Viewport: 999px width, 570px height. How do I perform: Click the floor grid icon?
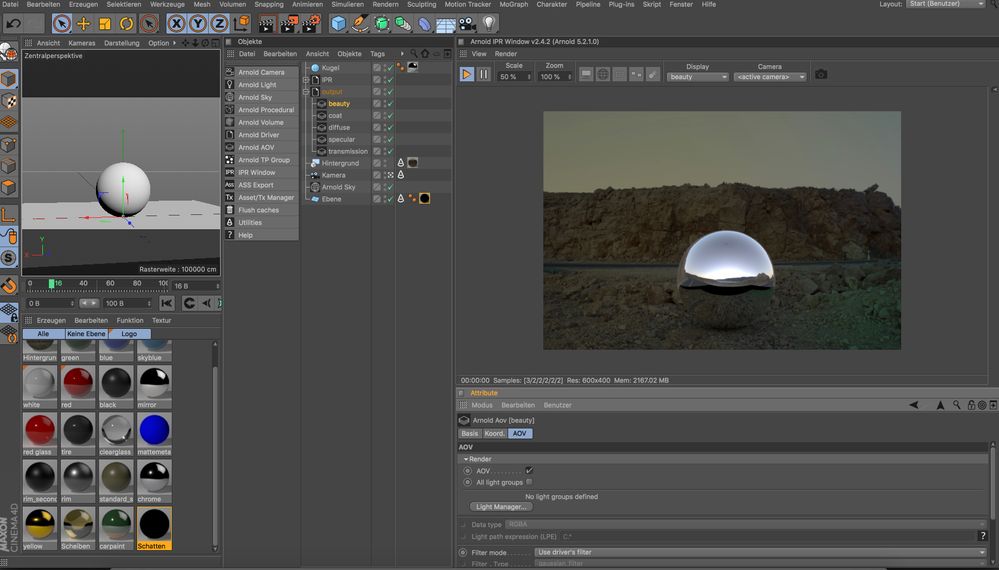445,24
